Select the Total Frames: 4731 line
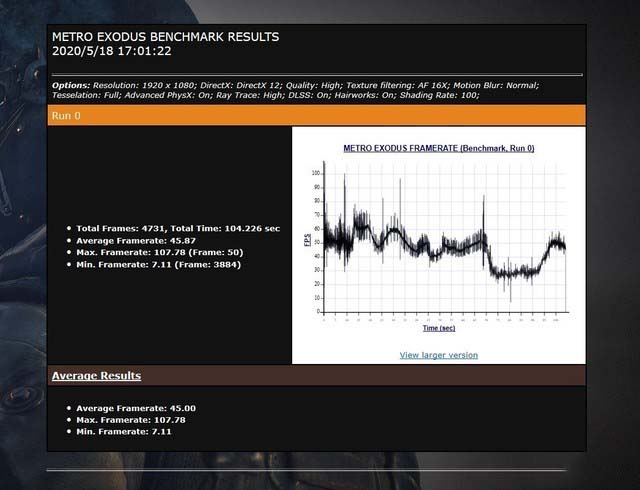Viewport: 640px width, 490px height. pyautogui.click(x=178, y=229)
